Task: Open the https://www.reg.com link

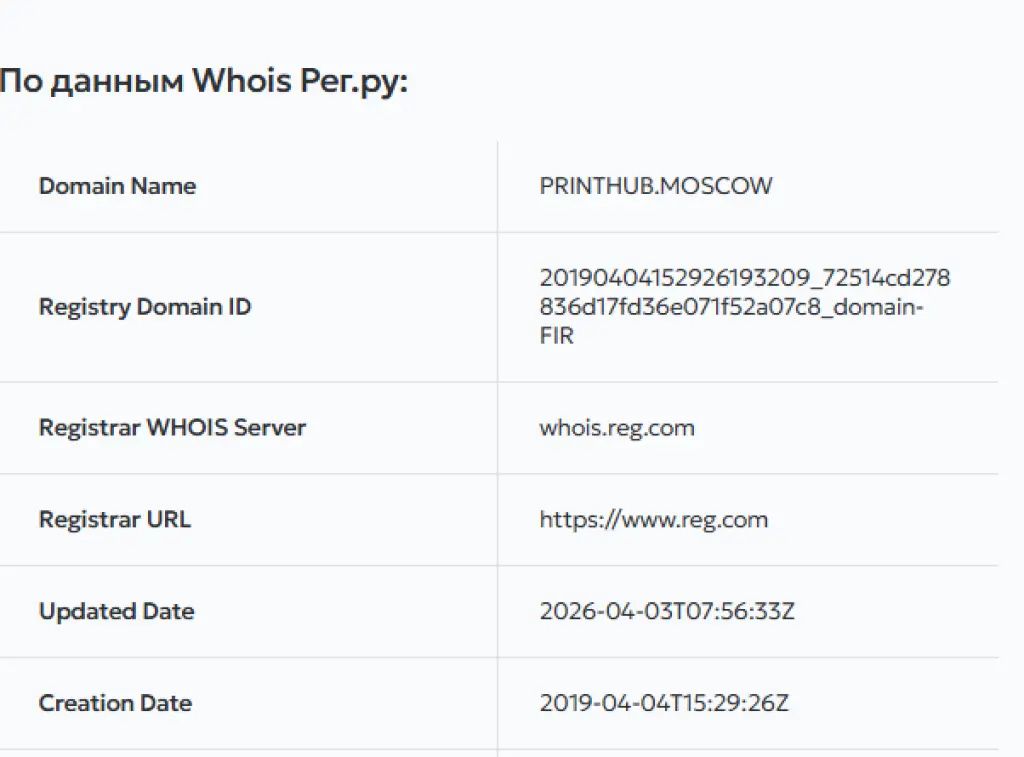Action: click(654, 521)
